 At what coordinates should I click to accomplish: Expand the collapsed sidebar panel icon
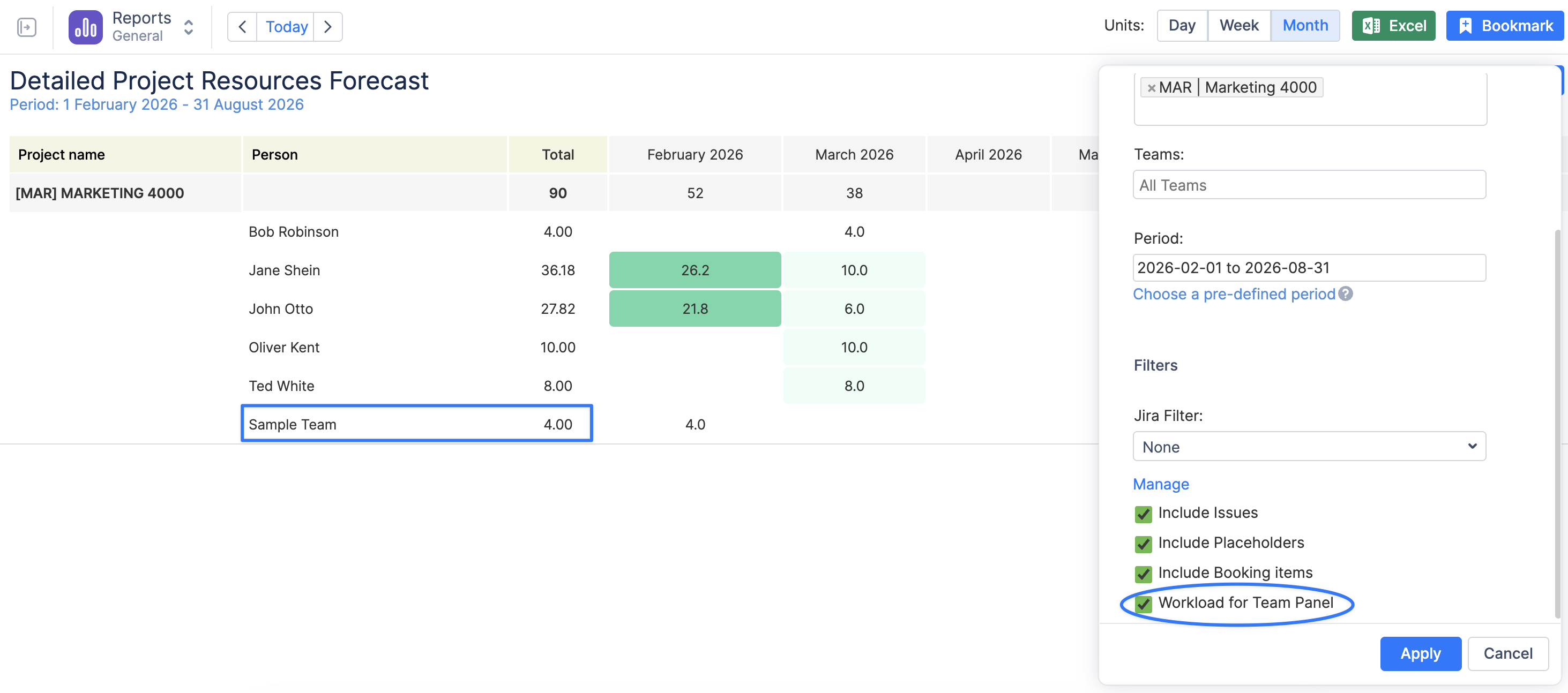[27, 27]
